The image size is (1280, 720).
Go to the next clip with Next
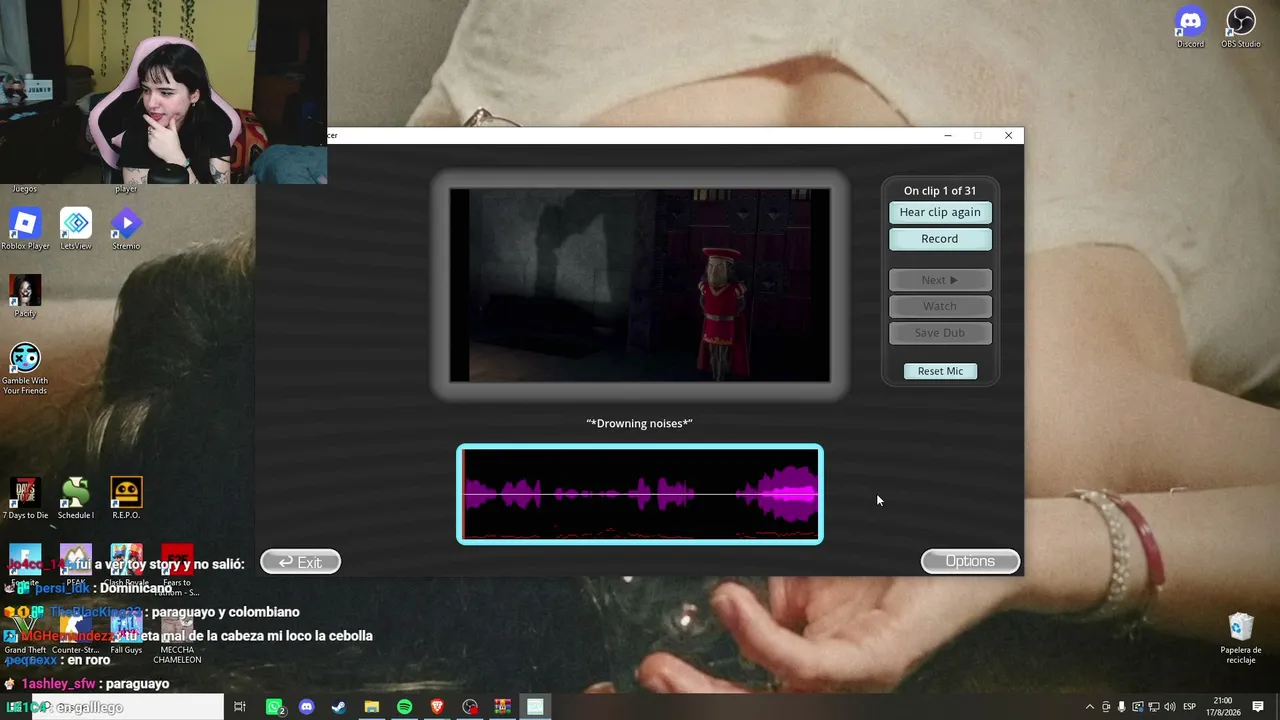coord(940,280)
